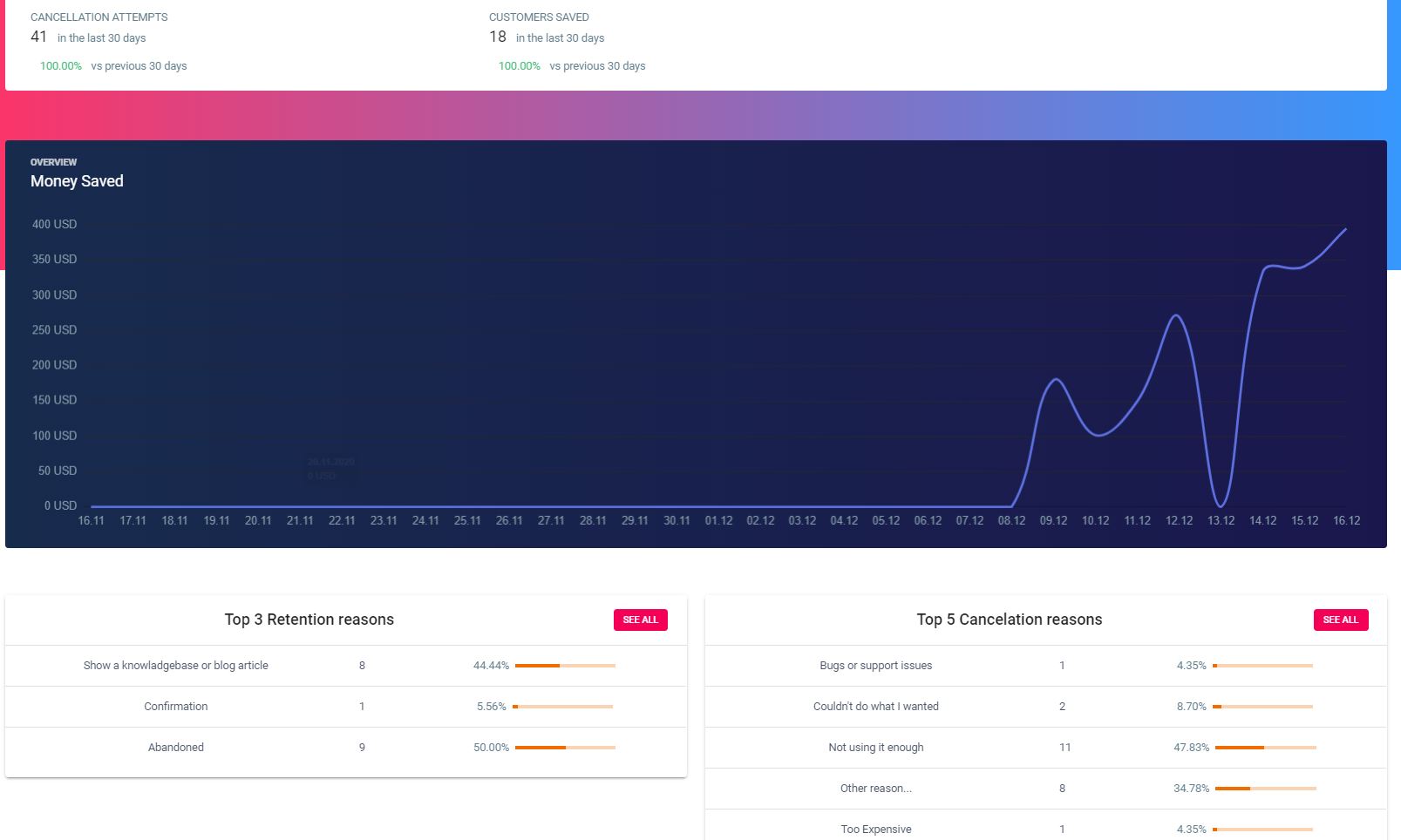Select 'Other reason...' cancelation row
This screenshot has width=1401, height=840.
click(x=876, y=788)
